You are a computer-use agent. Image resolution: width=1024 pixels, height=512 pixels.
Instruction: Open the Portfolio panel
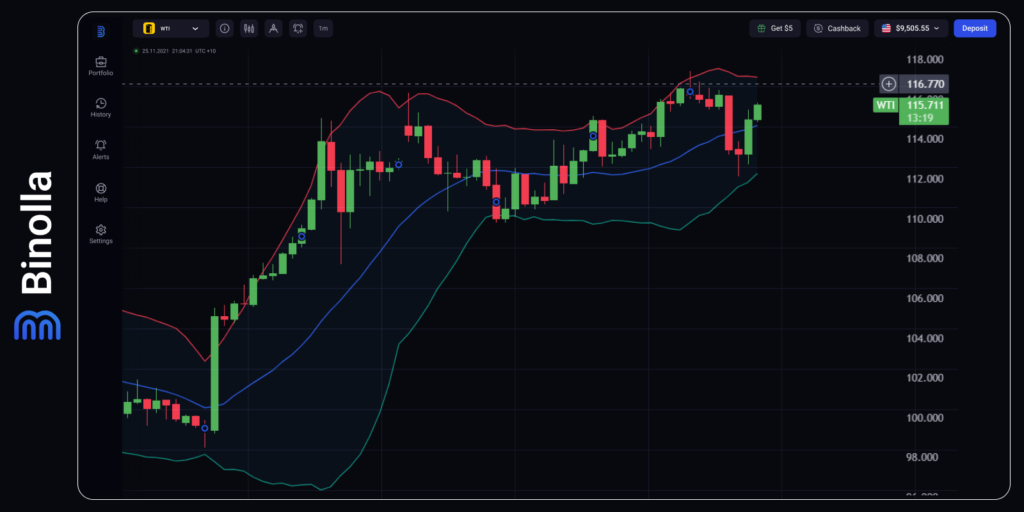pyautogui.click(x=101, y=66)
